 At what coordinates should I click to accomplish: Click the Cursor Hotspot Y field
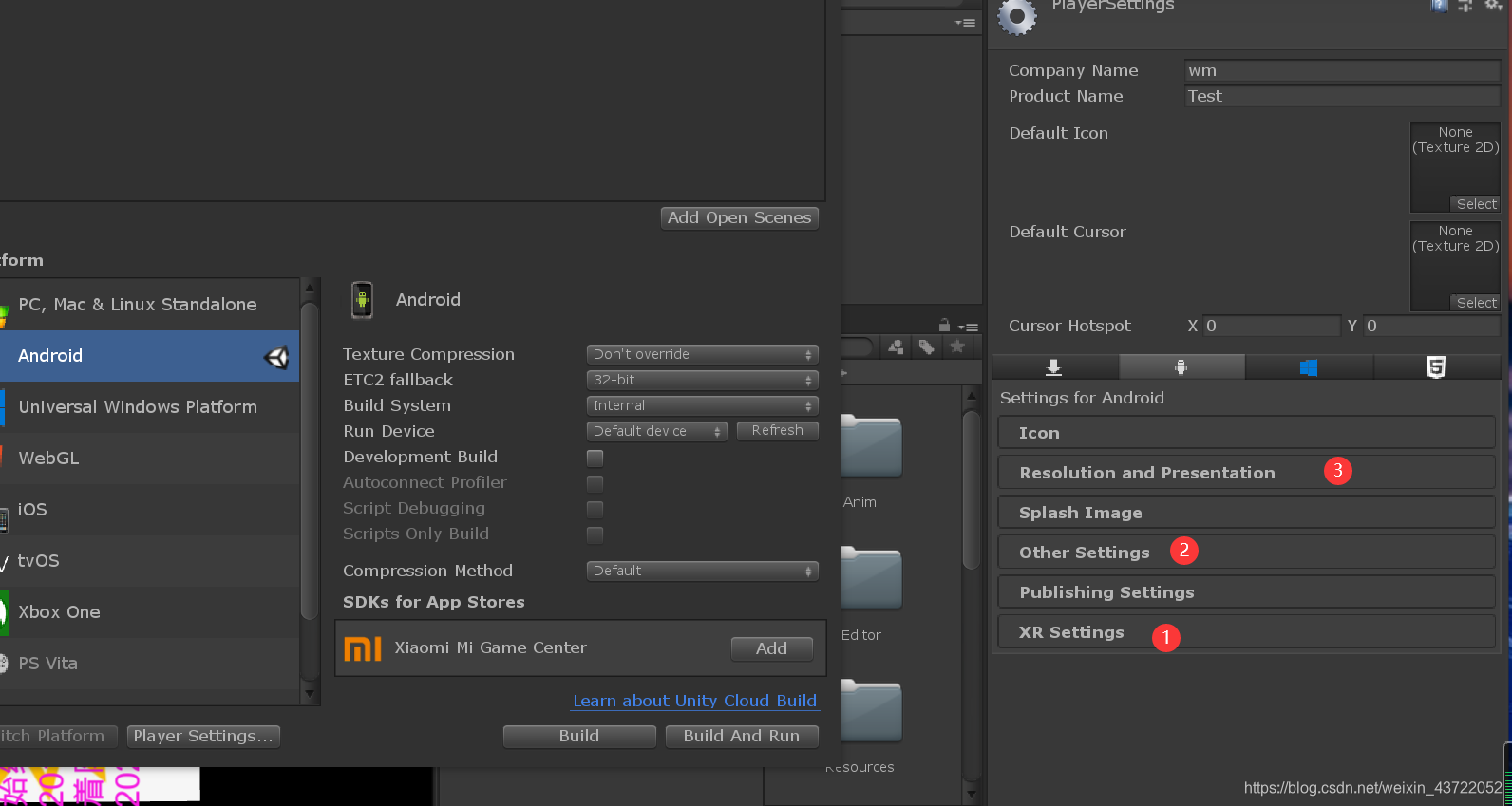[1431, 326]
